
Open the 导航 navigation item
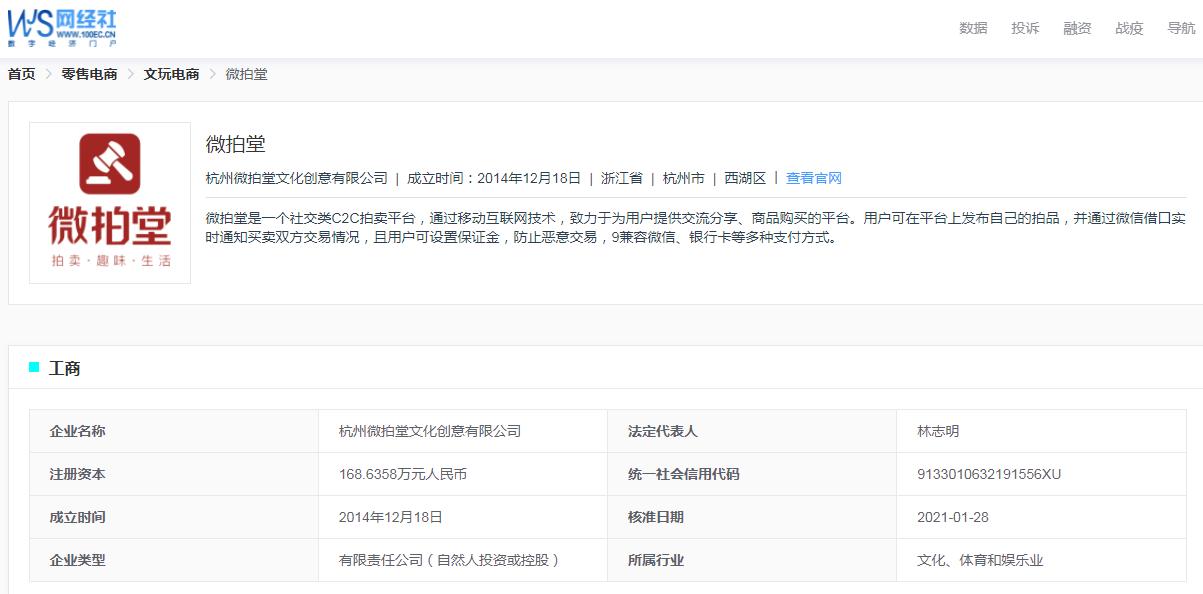1179,28
